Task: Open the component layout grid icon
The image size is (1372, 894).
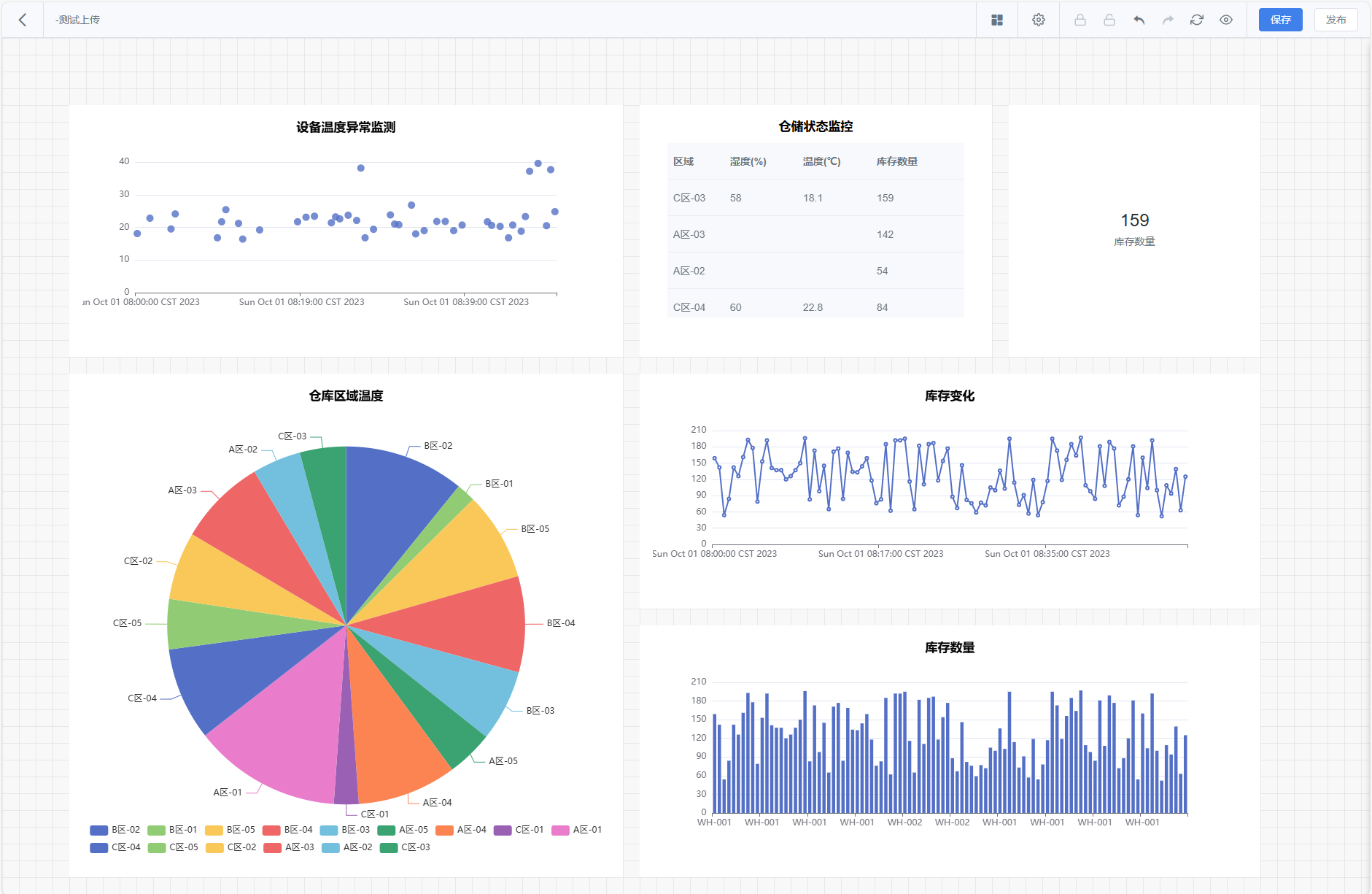Action: point(997,20)
